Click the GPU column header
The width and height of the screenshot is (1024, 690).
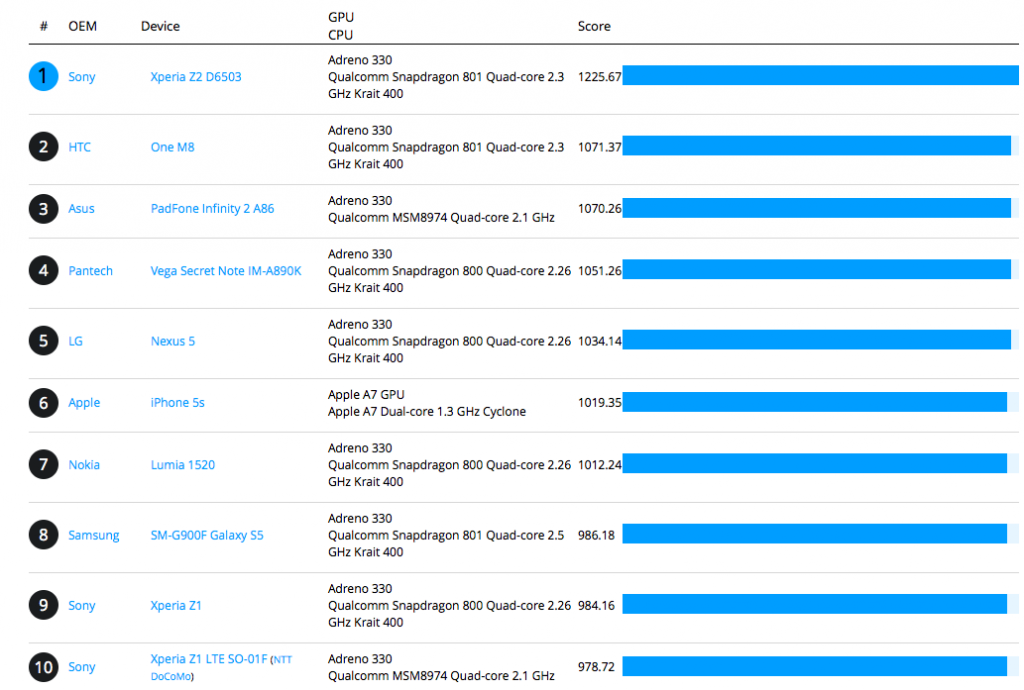341,17
